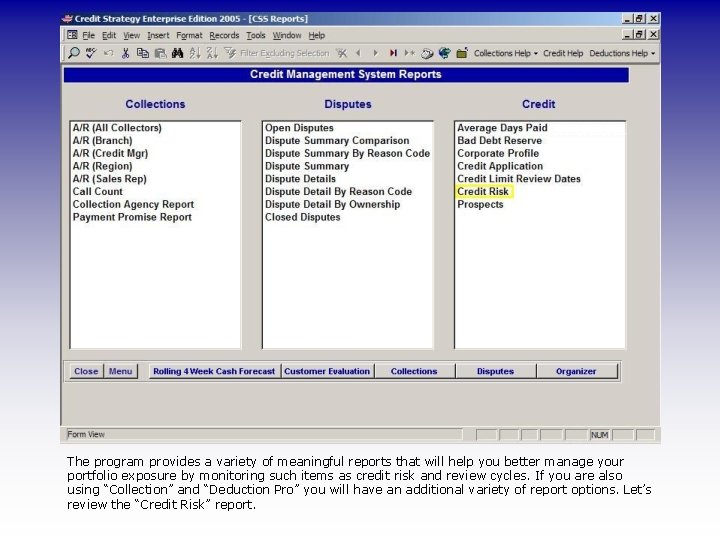The image size is (720, 540).
Task: Select A/R (Branch) report
Action: point(102,141)
